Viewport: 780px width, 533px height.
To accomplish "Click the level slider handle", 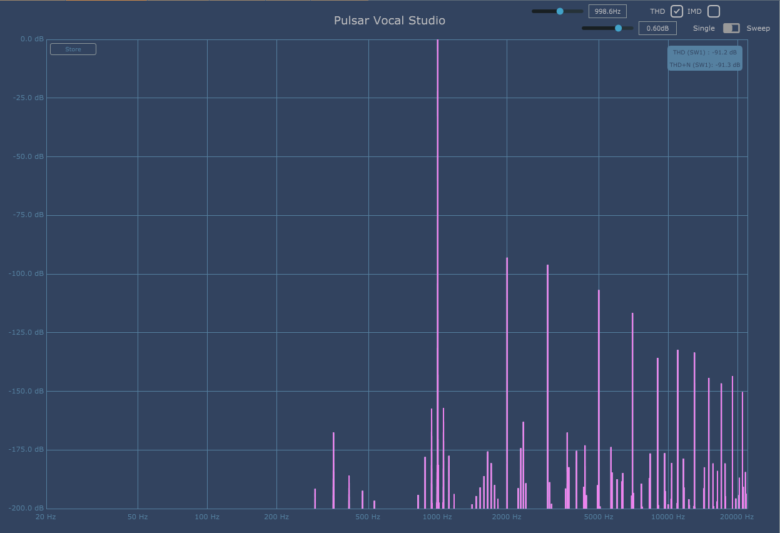I will click(x=618, y=28).
